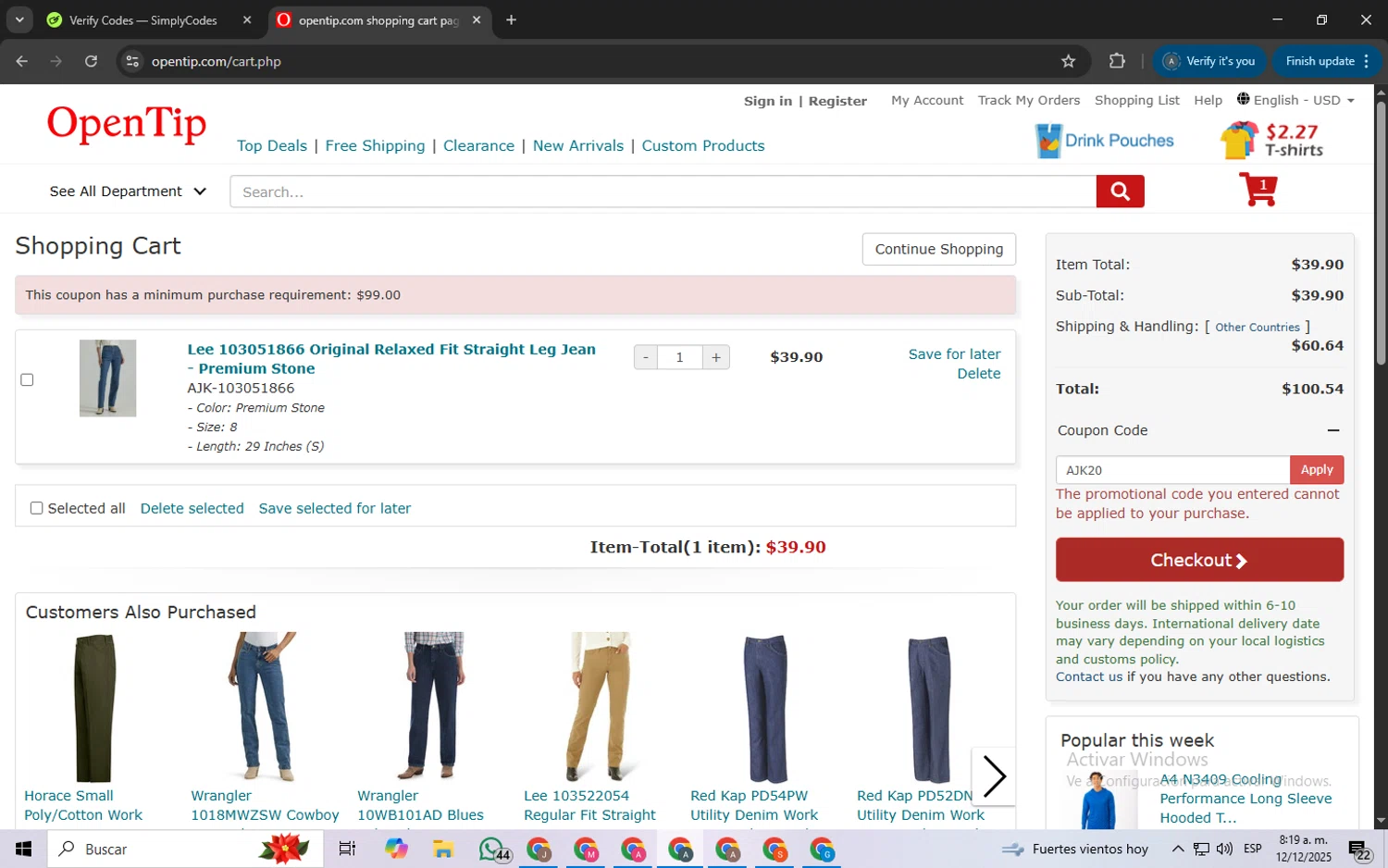Show next Customers Also Purchased items
Viewport: 1388px width, 868px height.
pos(994,776)
